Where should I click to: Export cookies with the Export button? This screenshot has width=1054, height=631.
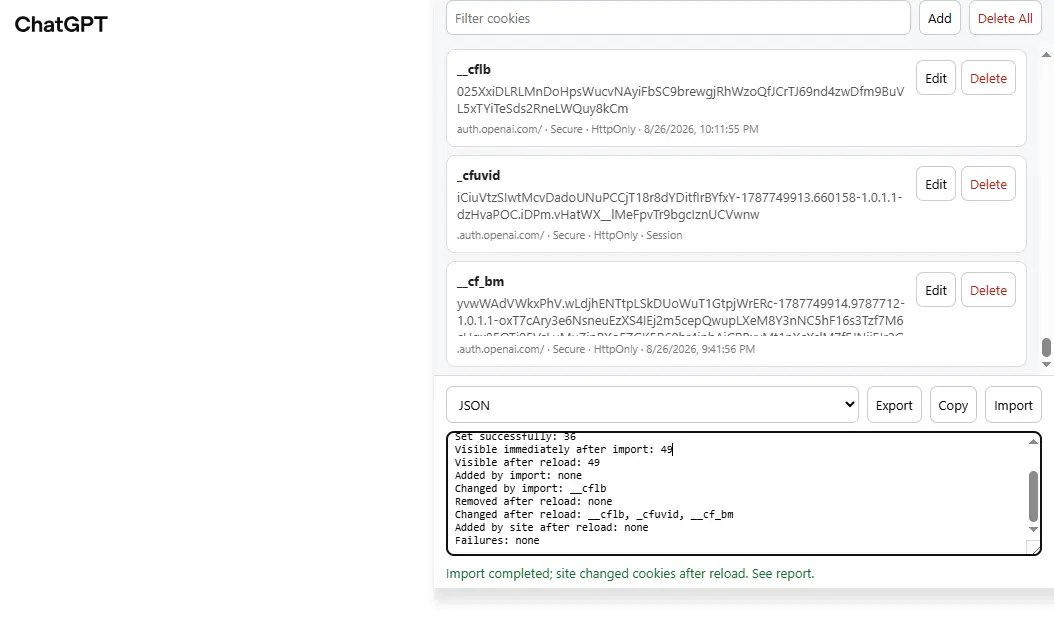894,405
